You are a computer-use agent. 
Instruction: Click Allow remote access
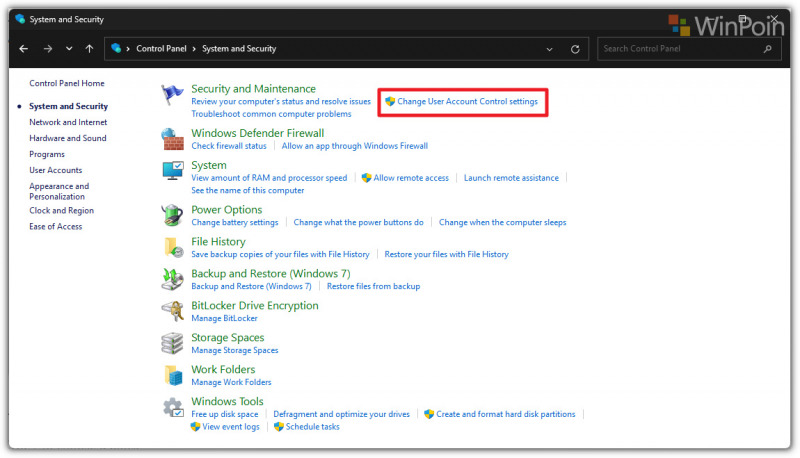[411, 178]
